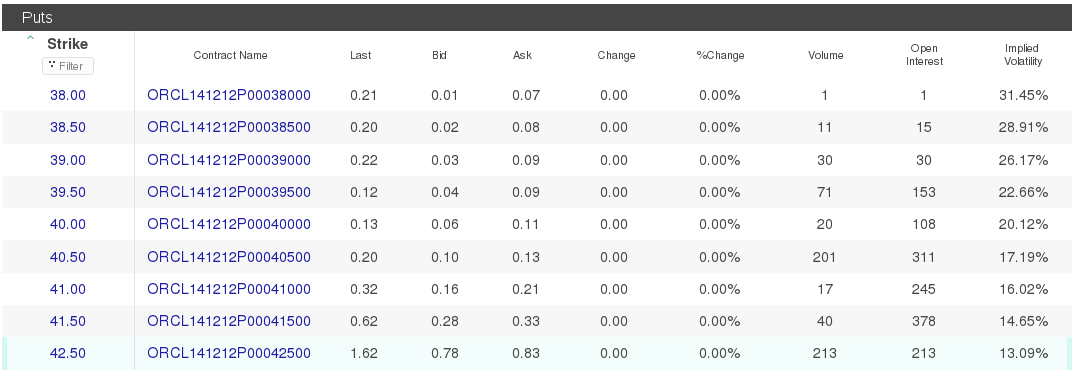Select the 40.50 strike link
1076x377 pixels.
click(68, 257)
